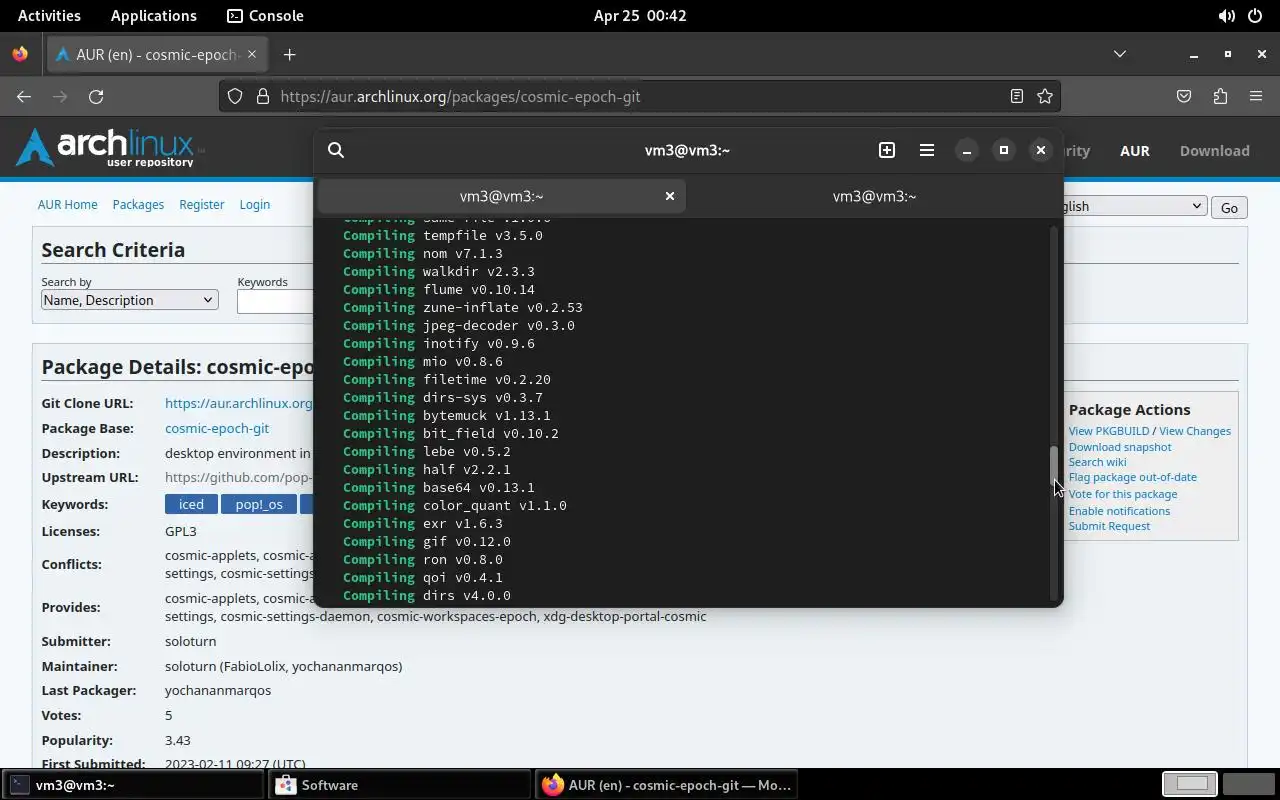Switch to AUR Firefox window in taskbar
The height and width of the screenshot is (800, 1280).
coord(667,785)
